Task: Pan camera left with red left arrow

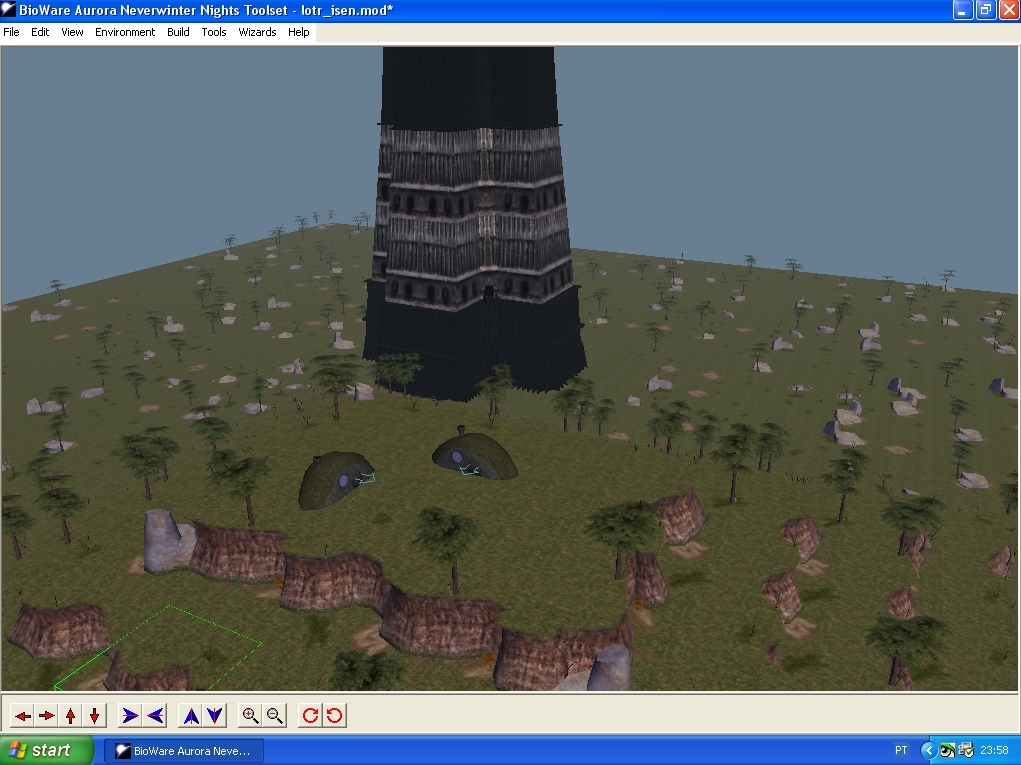Action: (x=22, y=715)
